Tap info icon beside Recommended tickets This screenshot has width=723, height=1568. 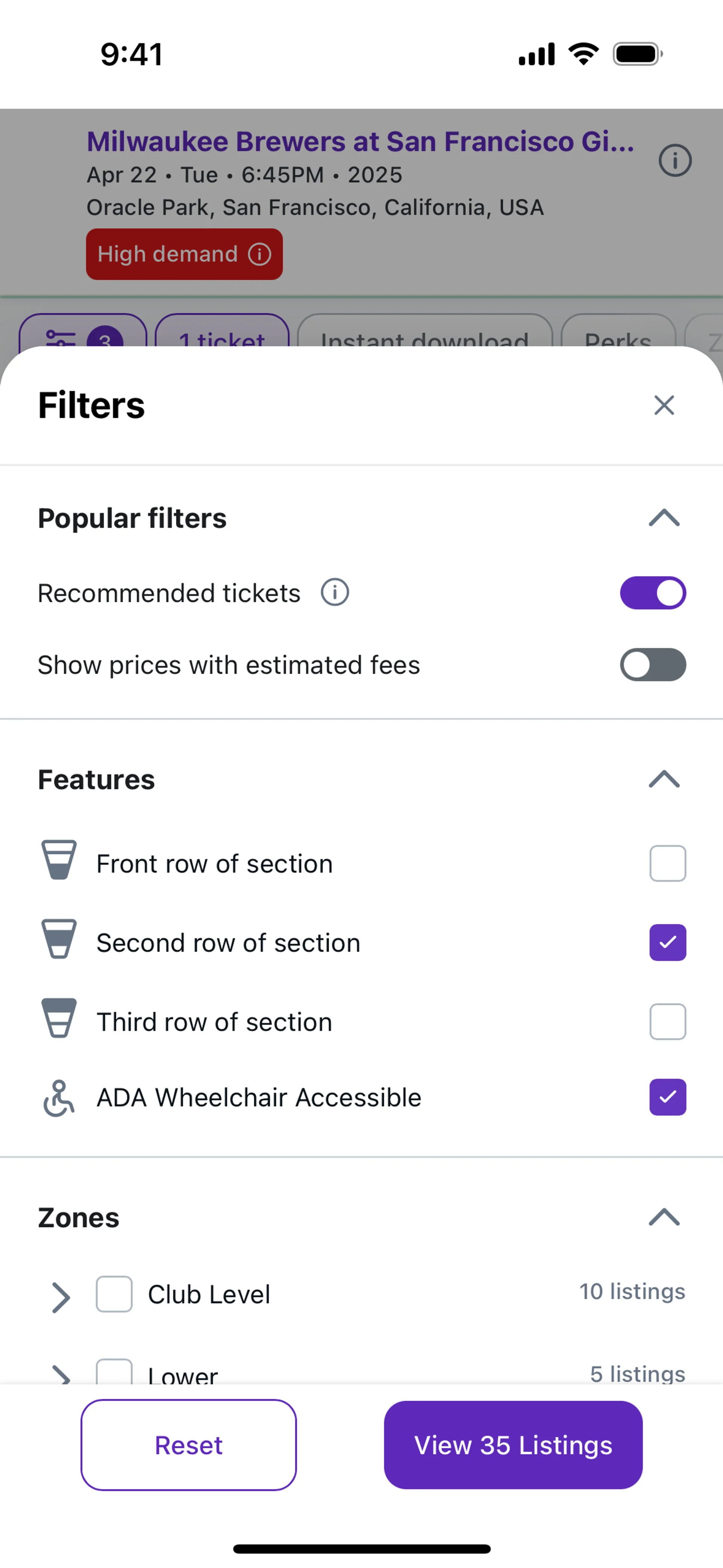(x=335, y=592)
